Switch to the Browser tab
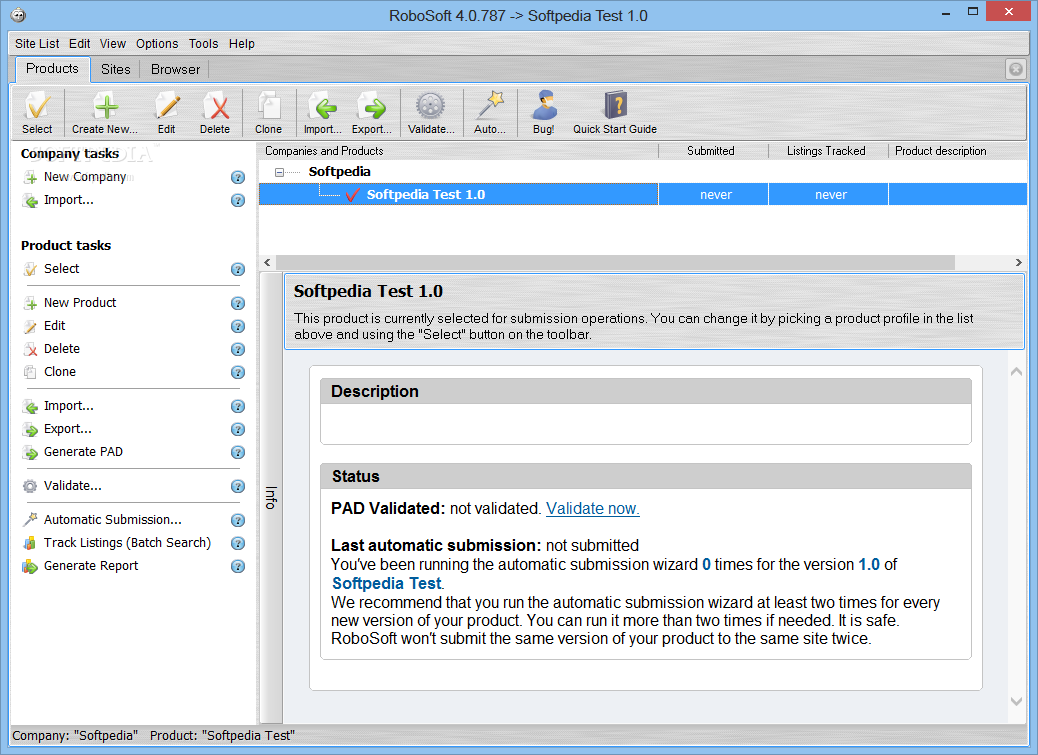This screenshot has width=1038, height=755. click(175, 69)
